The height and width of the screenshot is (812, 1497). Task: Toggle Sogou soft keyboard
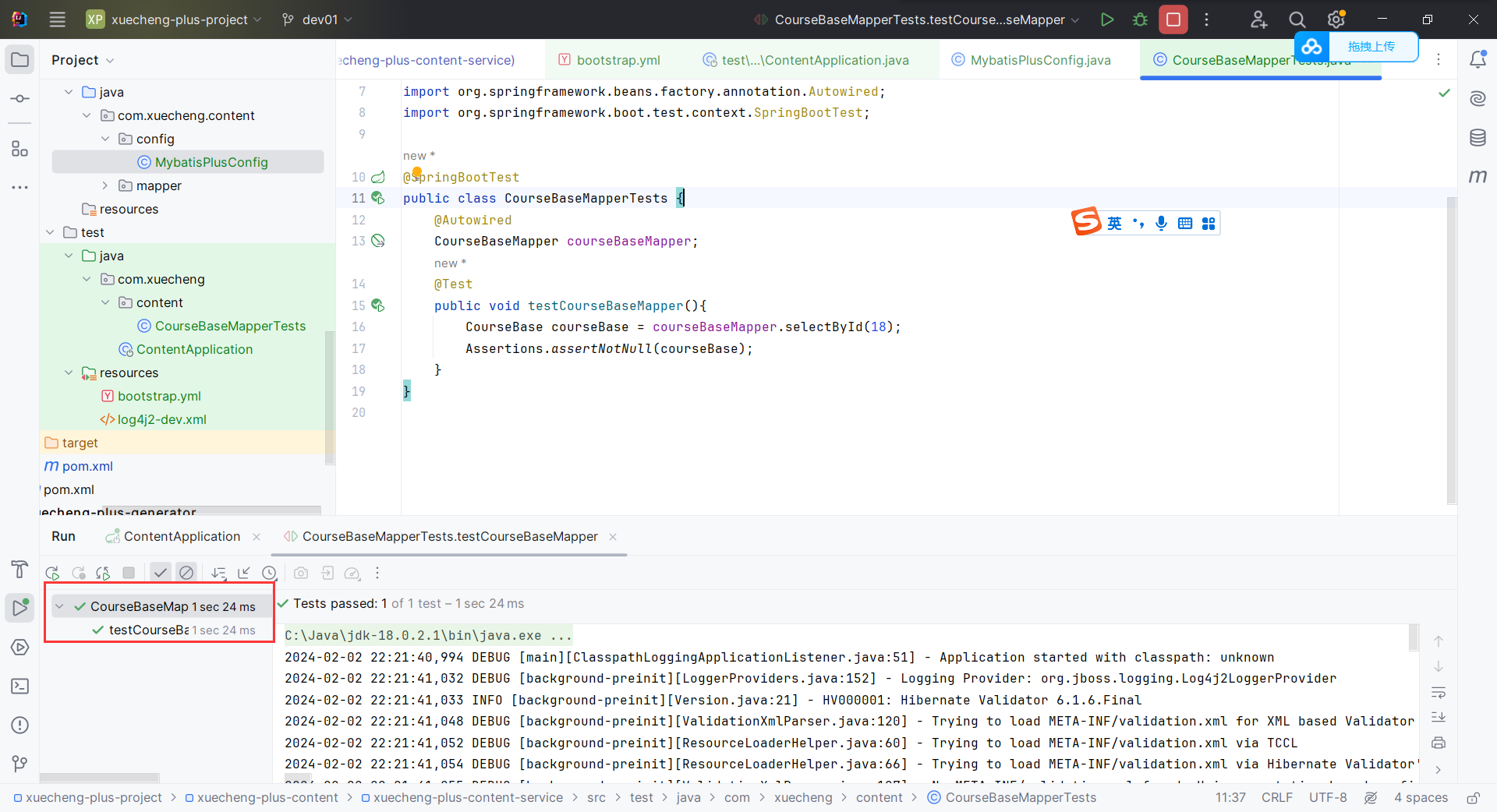click(x=1185, y=224)
